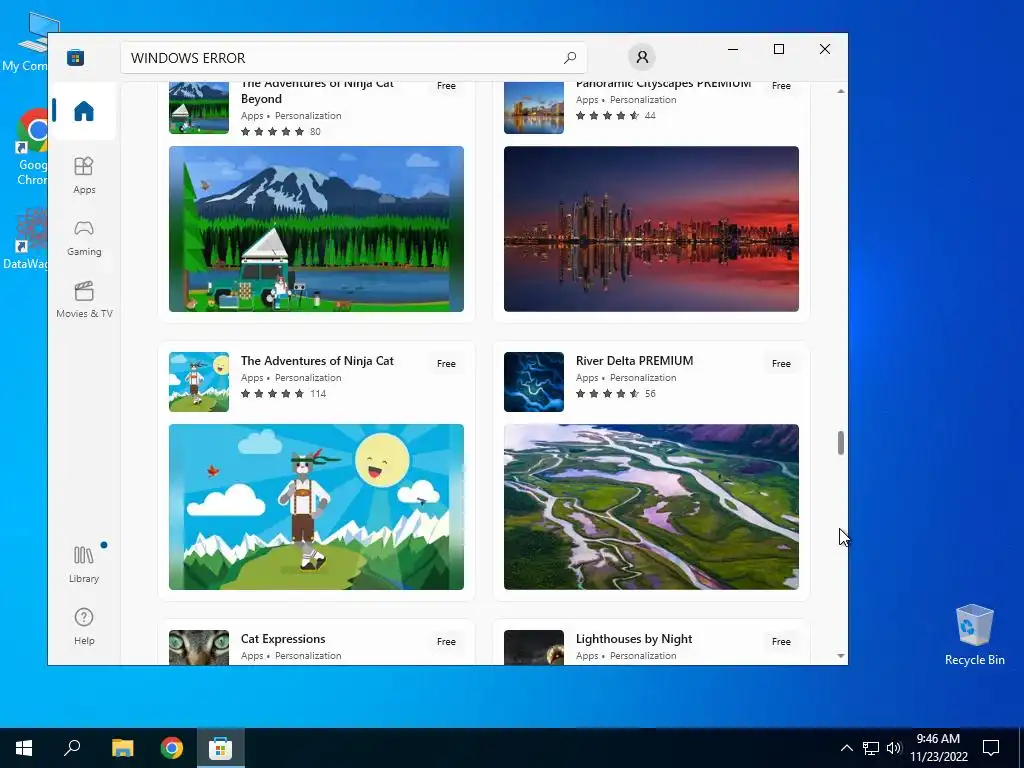
Task: Open Lighthouses by Night title text
Action: pyautogui.click(x=633, y=639)
